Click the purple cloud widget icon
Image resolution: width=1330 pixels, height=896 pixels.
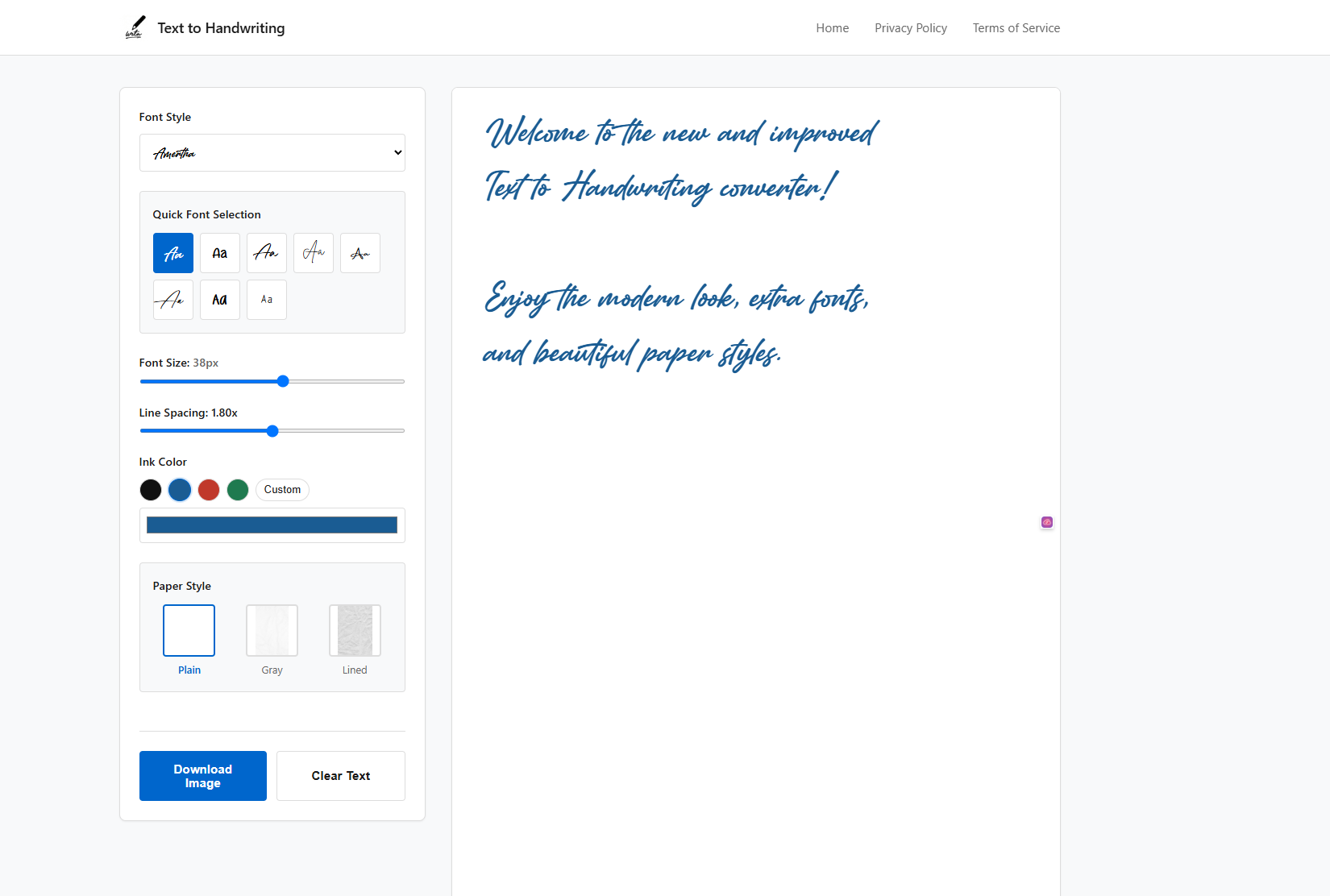click(1046, 522)
